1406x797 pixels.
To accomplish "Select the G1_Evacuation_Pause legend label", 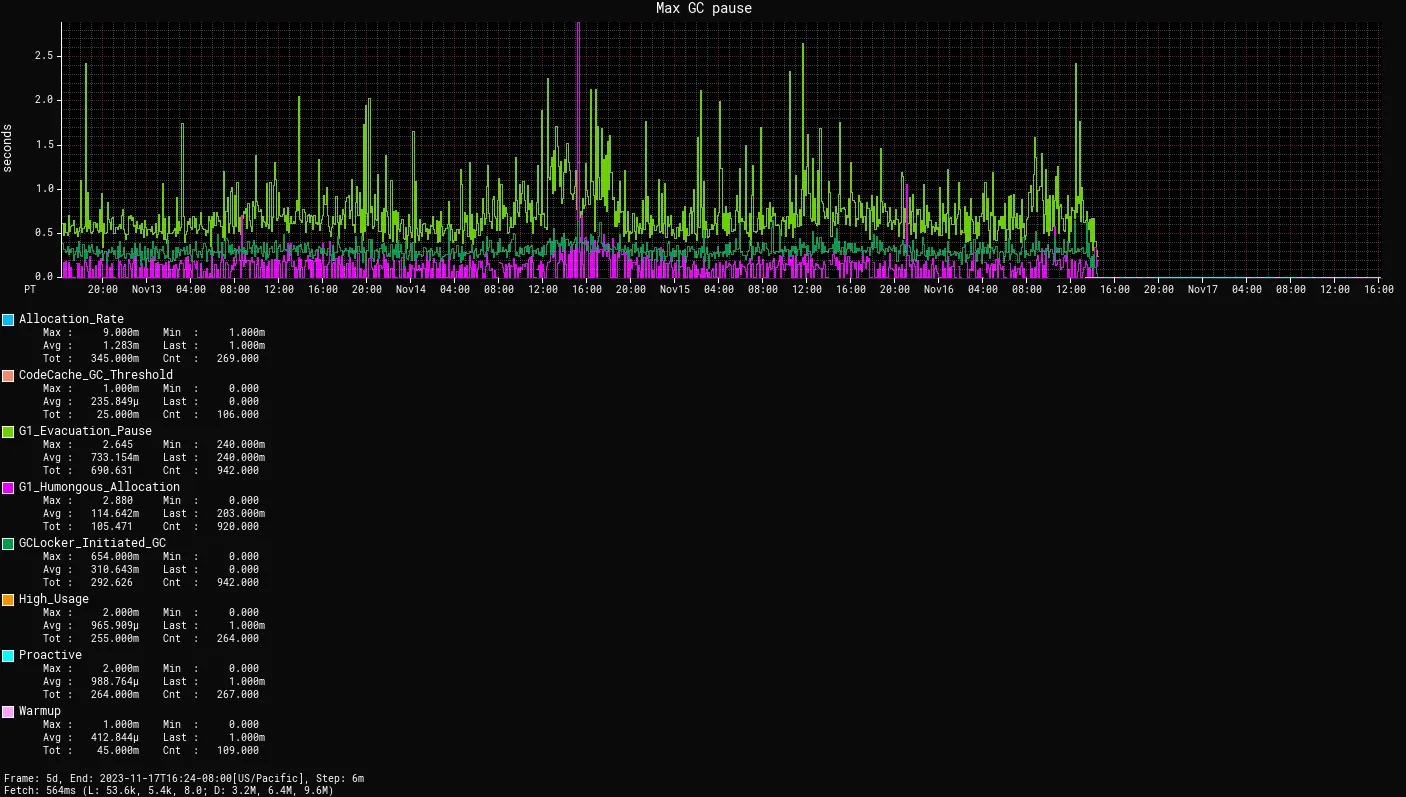I will pyautogui.click(x=86, y=431).
